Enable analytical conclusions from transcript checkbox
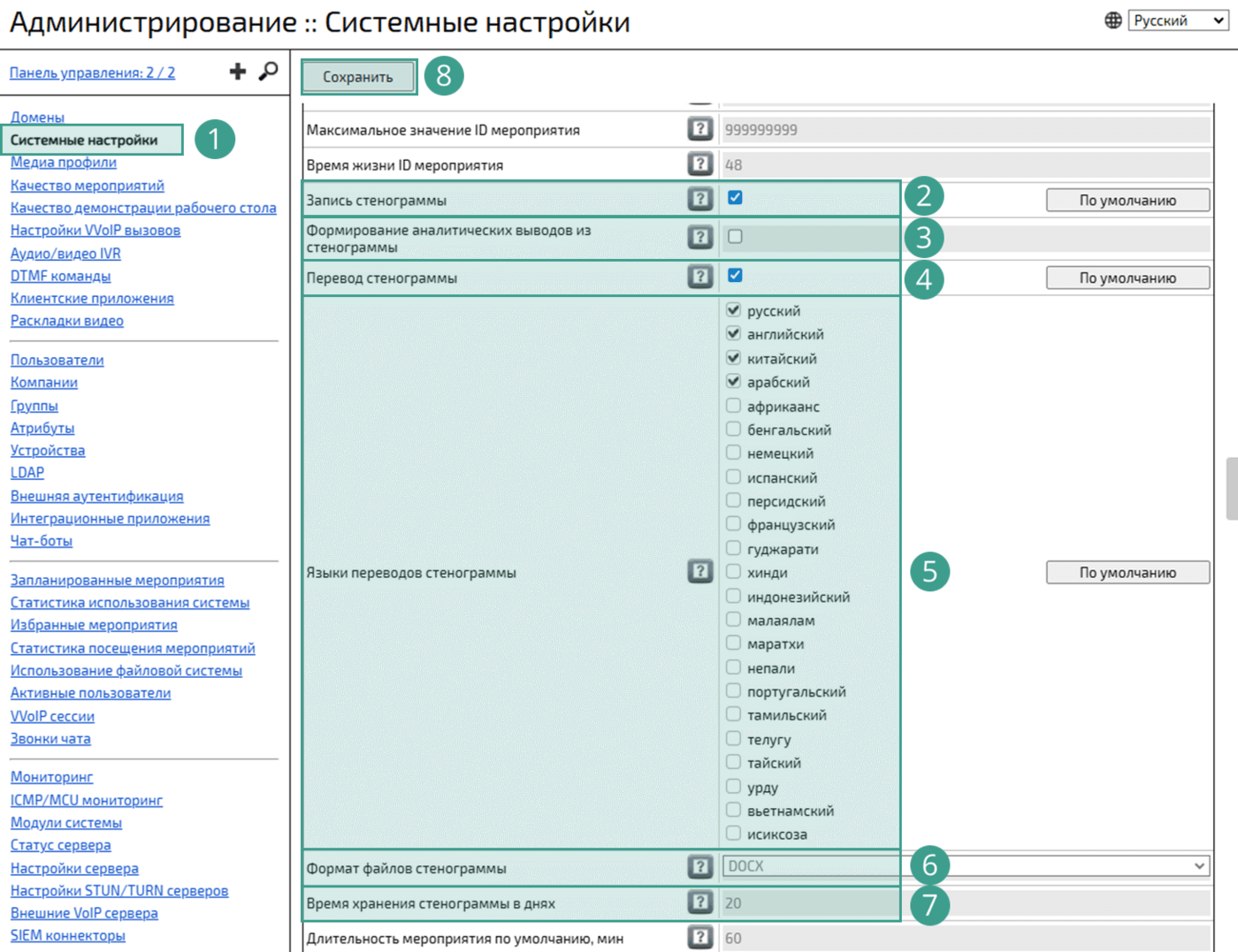This screenshot has height=952, width=1238. tap(735, 237)
